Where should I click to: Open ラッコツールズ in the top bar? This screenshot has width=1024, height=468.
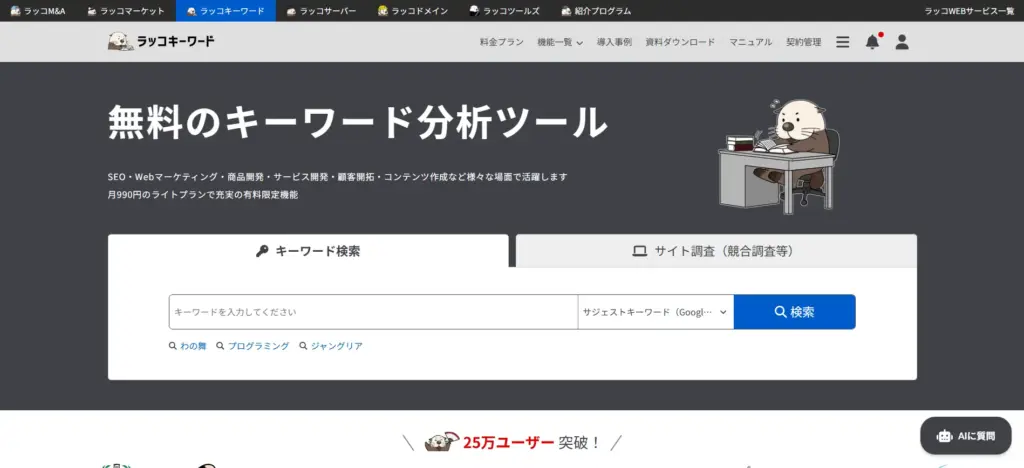(x=504, y=11)
